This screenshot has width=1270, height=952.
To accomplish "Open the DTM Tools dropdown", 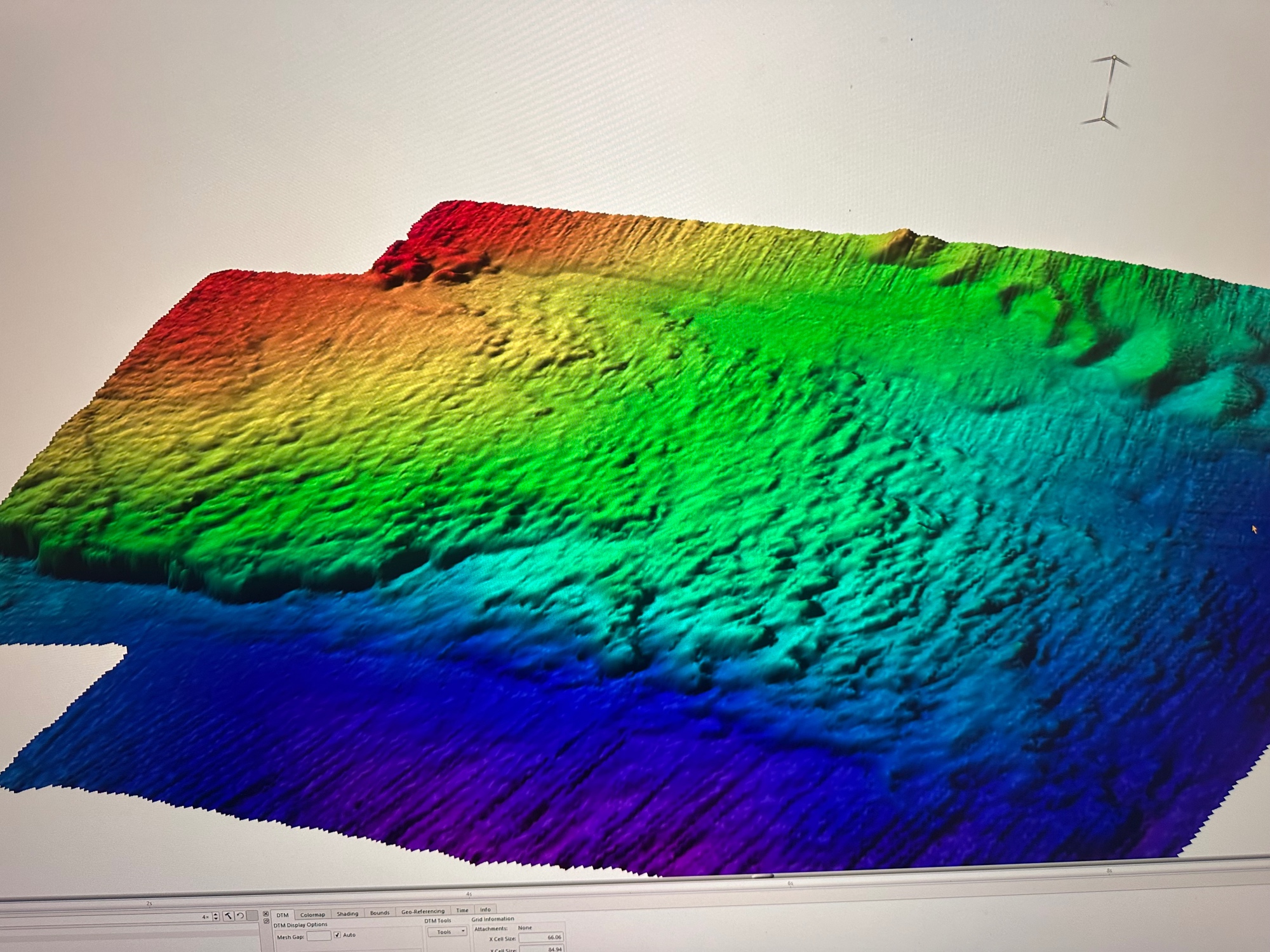I will [x=447, y=932].
